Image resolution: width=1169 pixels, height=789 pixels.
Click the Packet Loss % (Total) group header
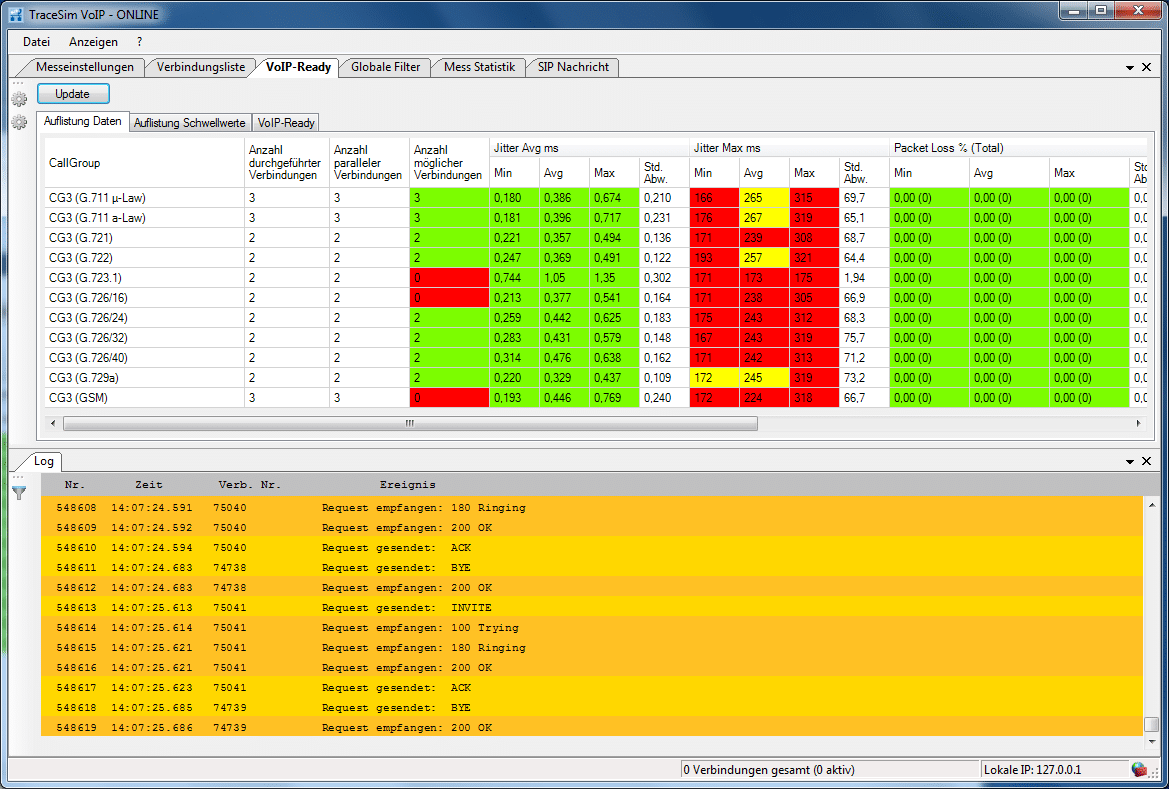tap(1018, 148)
